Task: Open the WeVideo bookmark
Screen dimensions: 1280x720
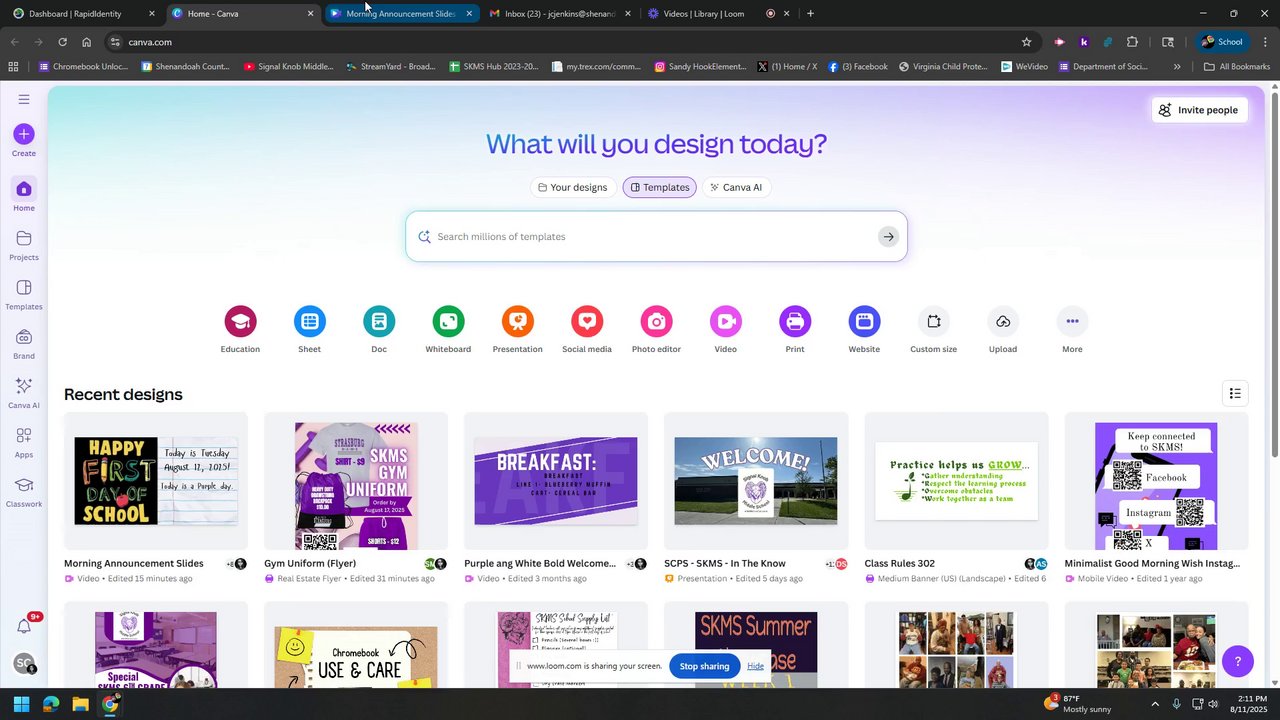Action: coord(1024,67)
